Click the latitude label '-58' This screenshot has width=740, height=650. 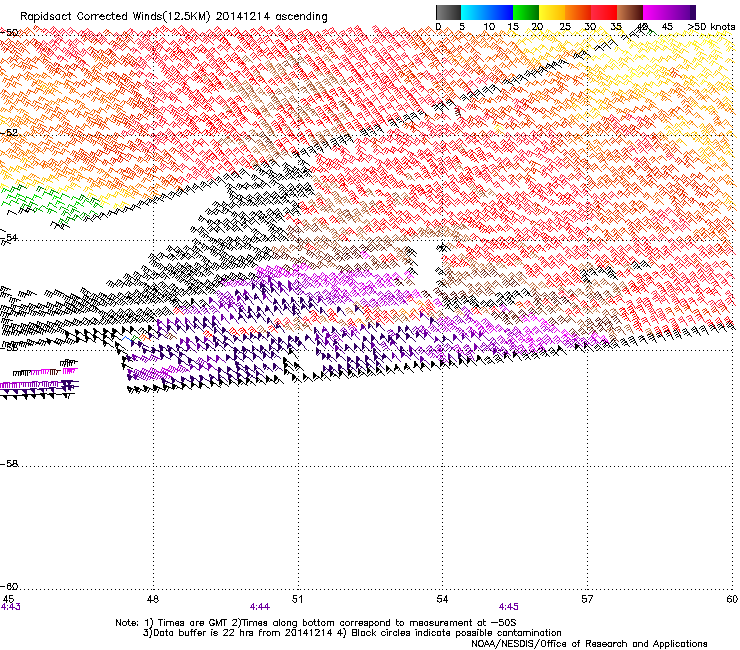pos(9,464)
